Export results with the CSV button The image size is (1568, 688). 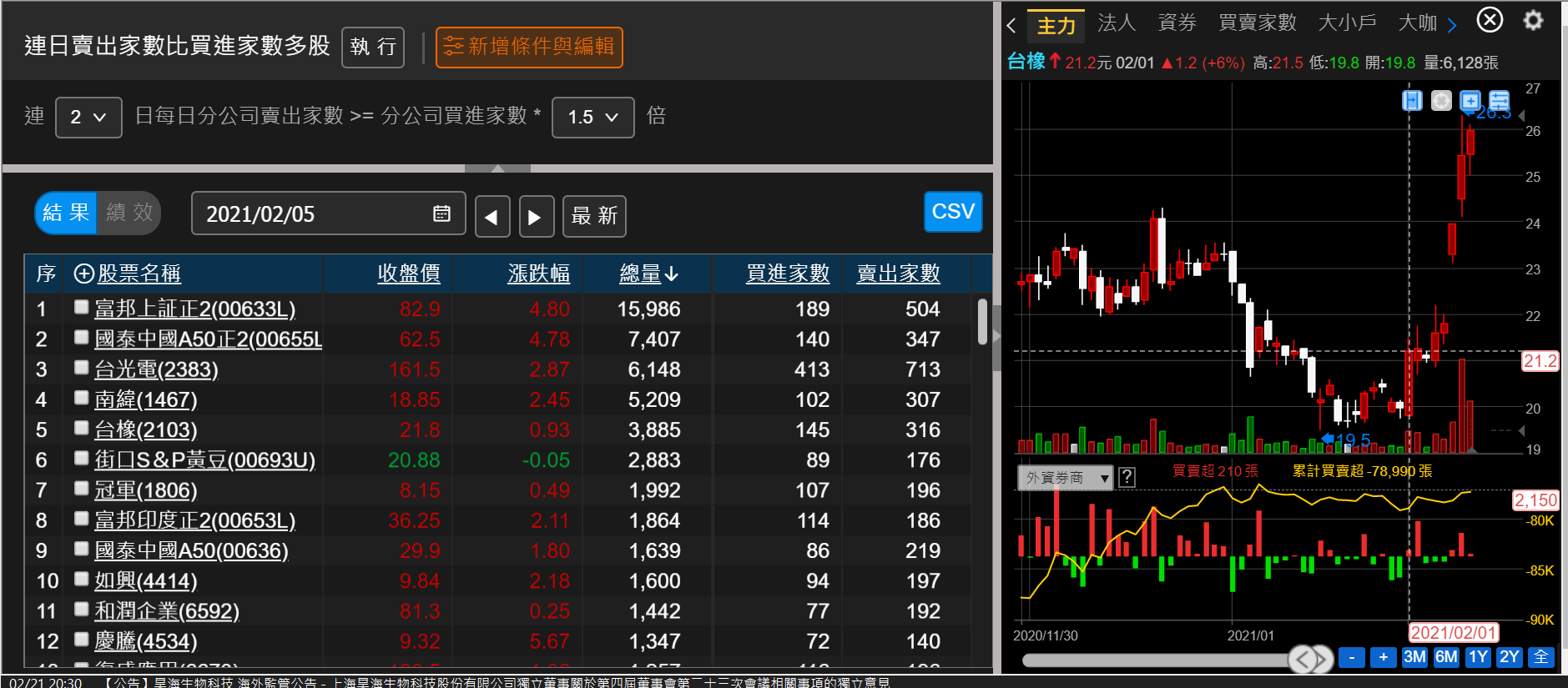pos(952,212)
